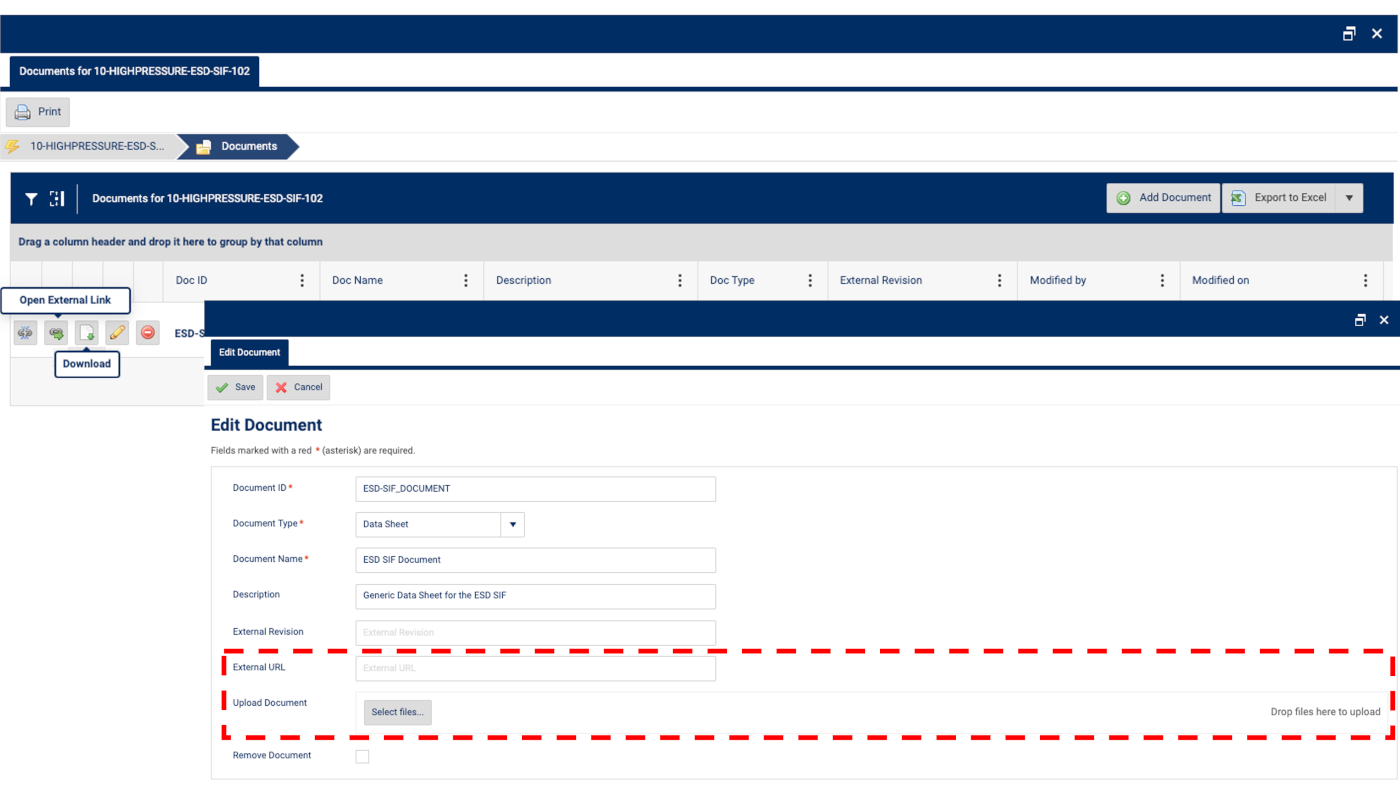This screenshot has width=1400, height=800.
Task: Download the document using the row icon
Action: tap(87, 333)
